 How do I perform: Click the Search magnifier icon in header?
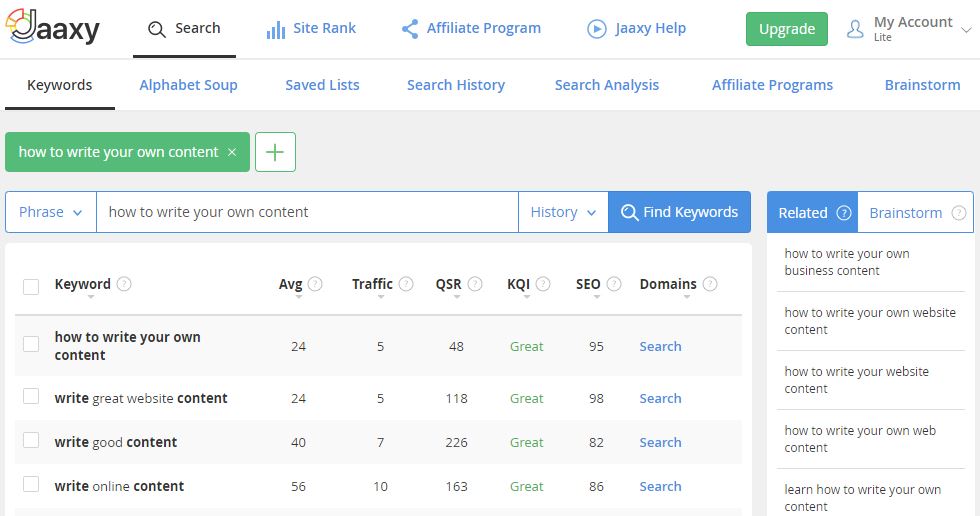(156, 29)
